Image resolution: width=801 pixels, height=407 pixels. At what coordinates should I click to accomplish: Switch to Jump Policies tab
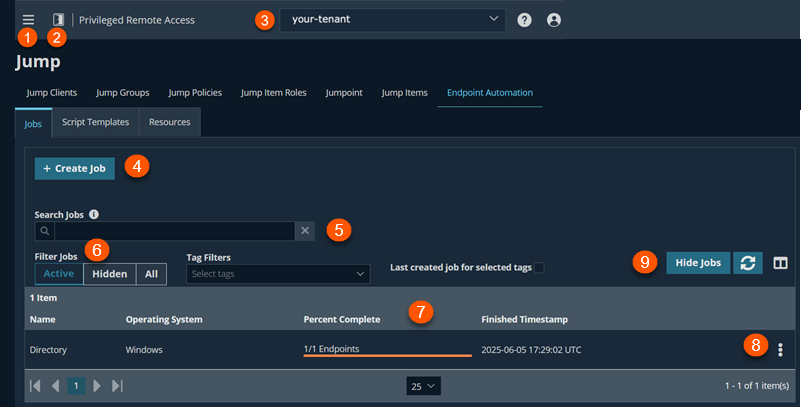click(195, 92)
